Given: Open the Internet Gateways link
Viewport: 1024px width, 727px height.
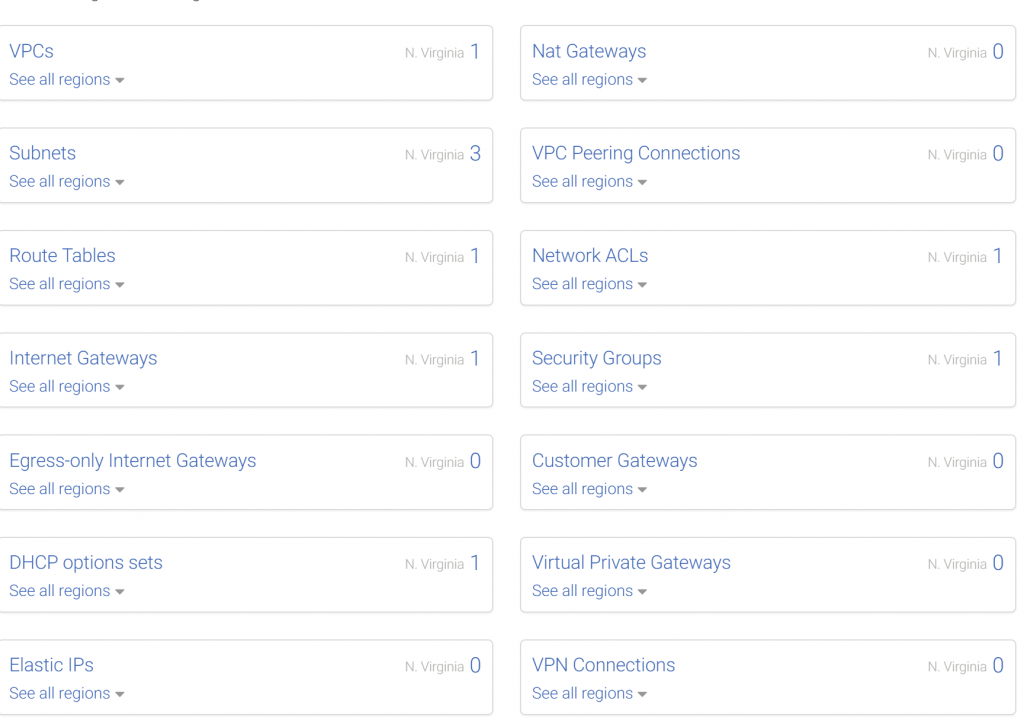Looking at the screenshot, I should click(x=83, y=358).
